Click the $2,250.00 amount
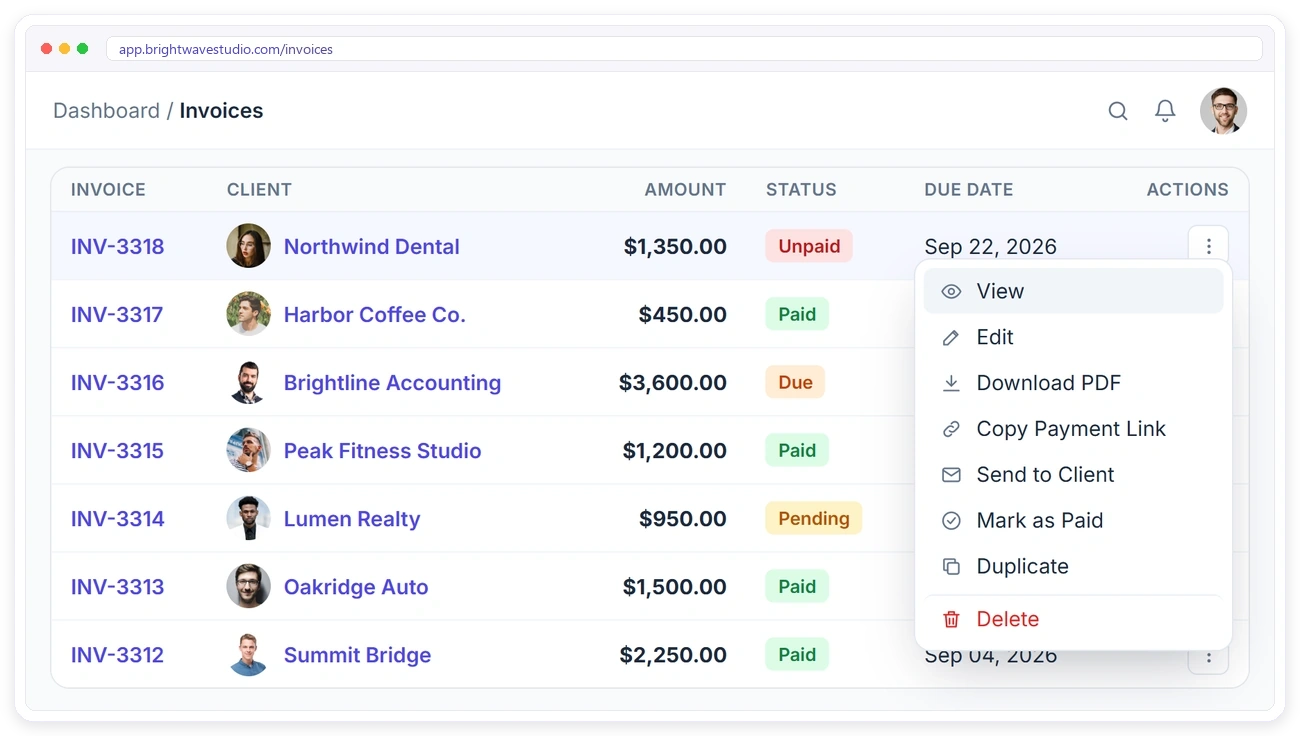Image resolution: width=1300 pixels, height=736 pixels. [673, 655]
